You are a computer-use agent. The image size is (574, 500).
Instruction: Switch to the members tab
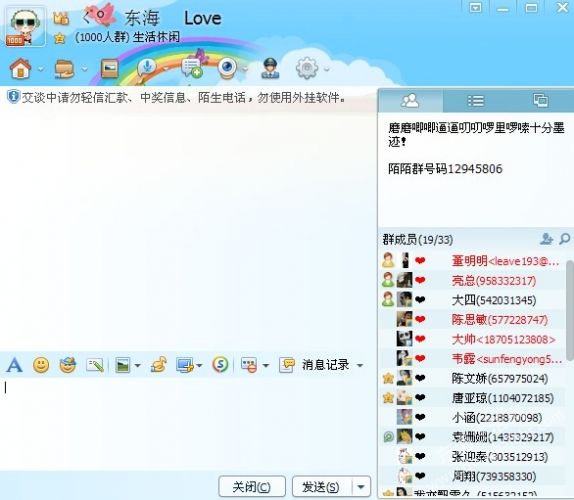[410, 100]
